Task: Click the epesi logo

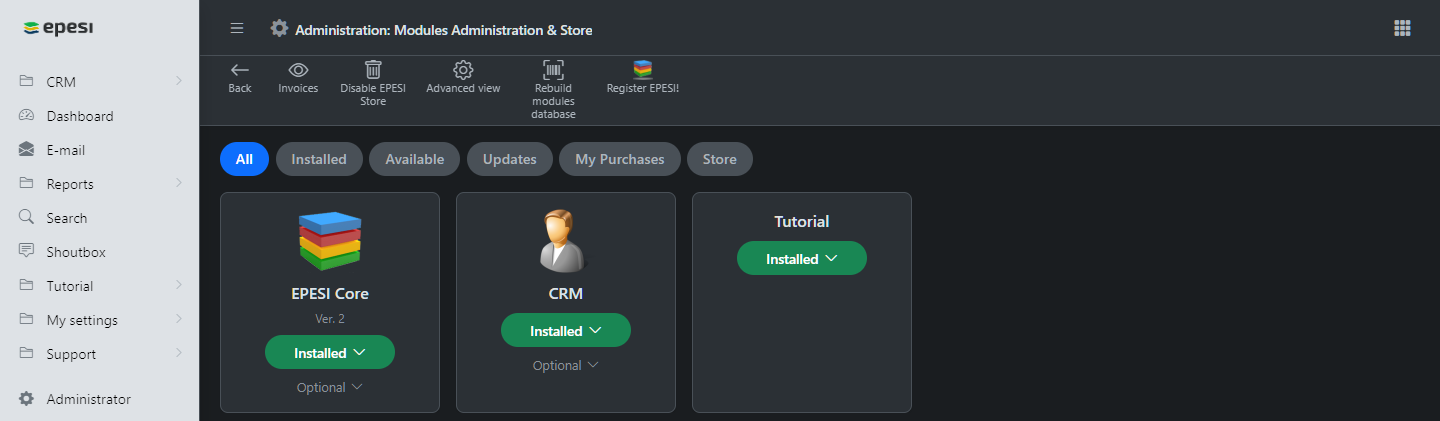Action: 58,28
